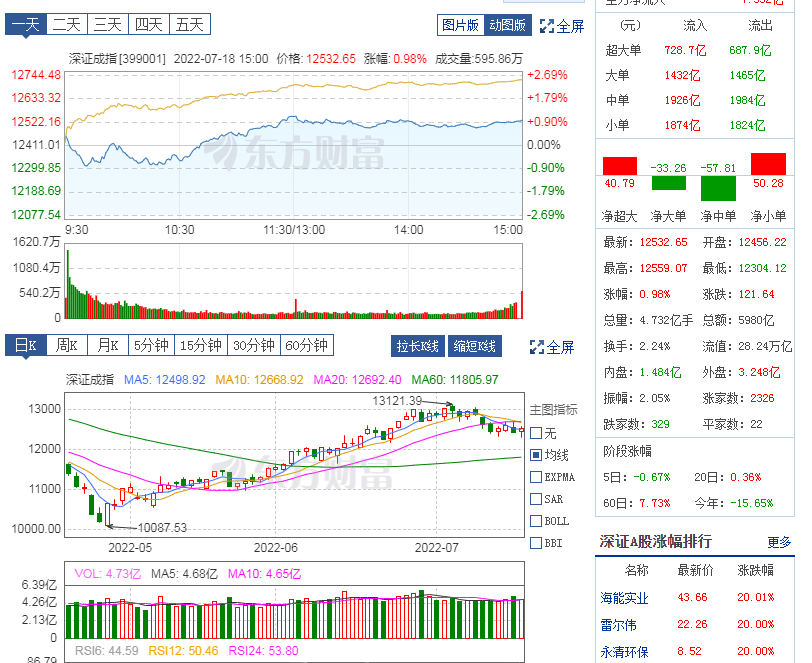Click the 拉长K线 stretch button
The image size is (812, 663).
[417, 346]
